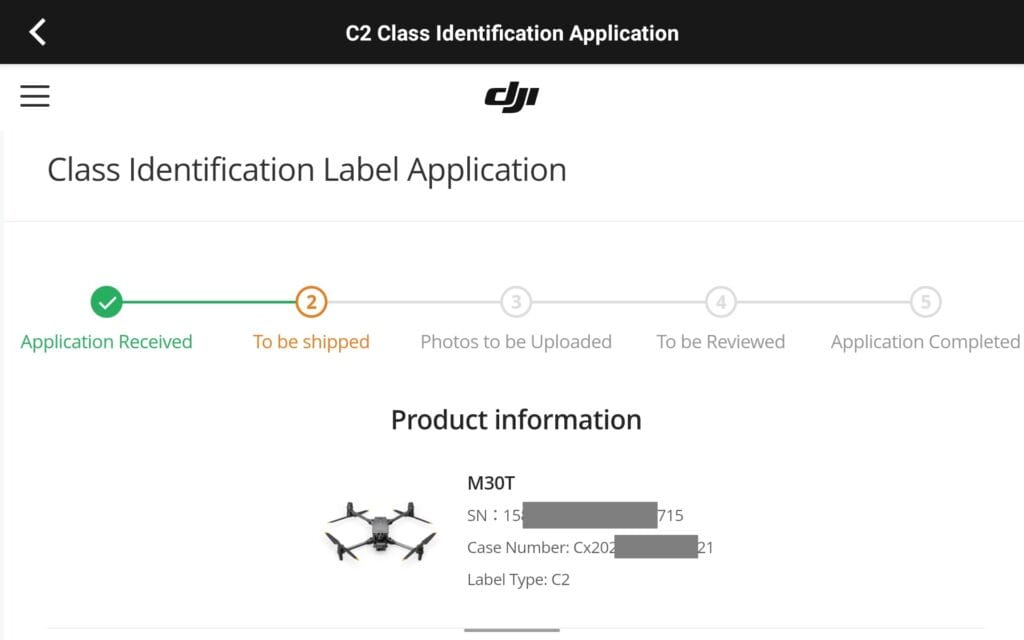The height and width of the screenshot is (640, 1024).
Task: Click the Label Type: C2 text
Action: [518, 579]
